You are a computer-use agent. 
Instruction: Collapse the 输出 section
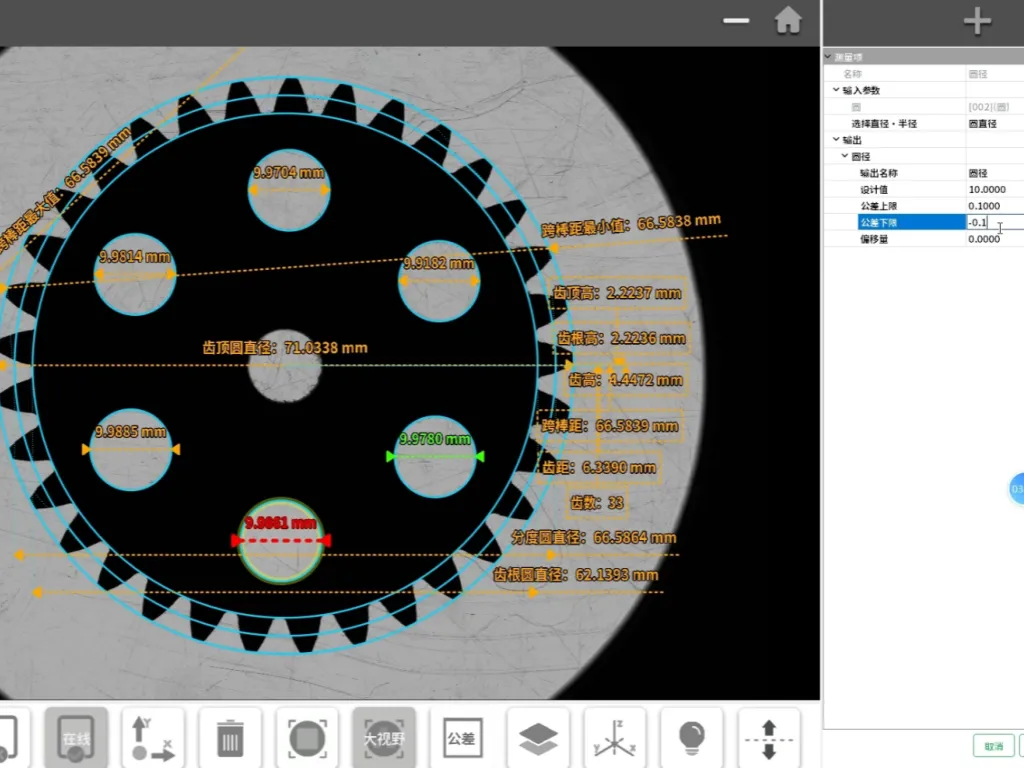836,140
